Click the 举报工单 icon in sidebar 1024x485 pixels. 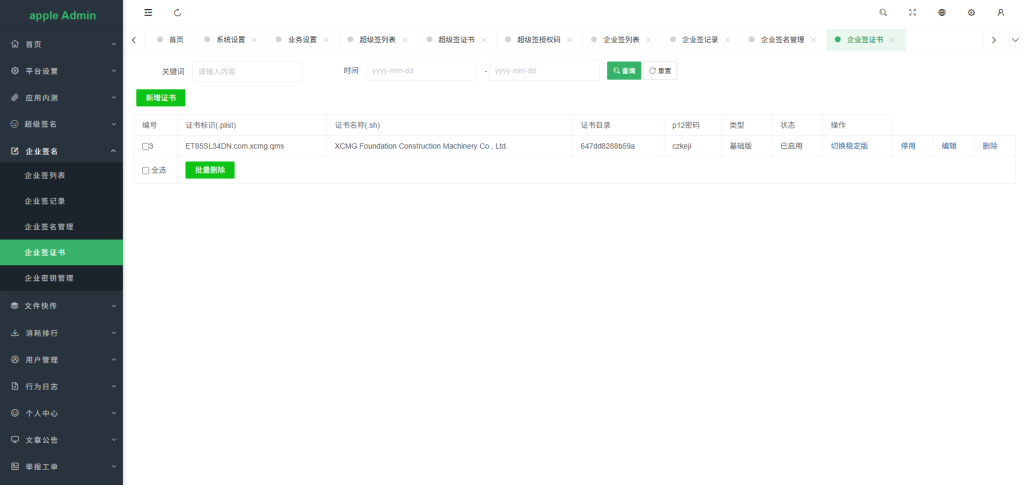tap(15, 467)
